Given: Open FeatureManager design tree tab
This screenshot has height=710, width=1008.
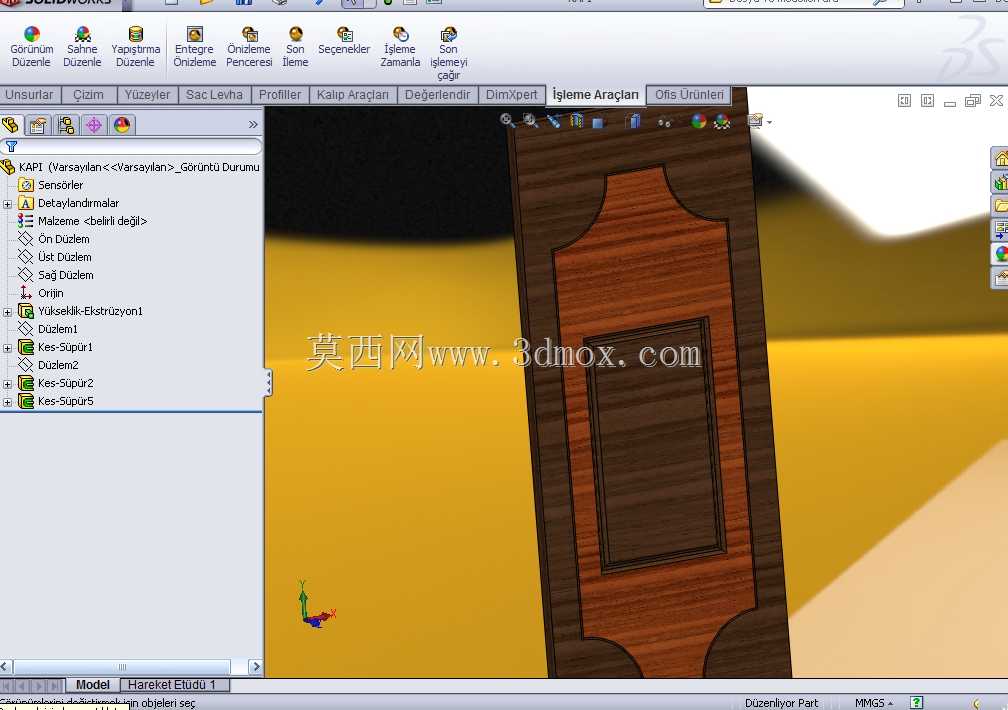Looking at the screenshot, I should [10, 125].
